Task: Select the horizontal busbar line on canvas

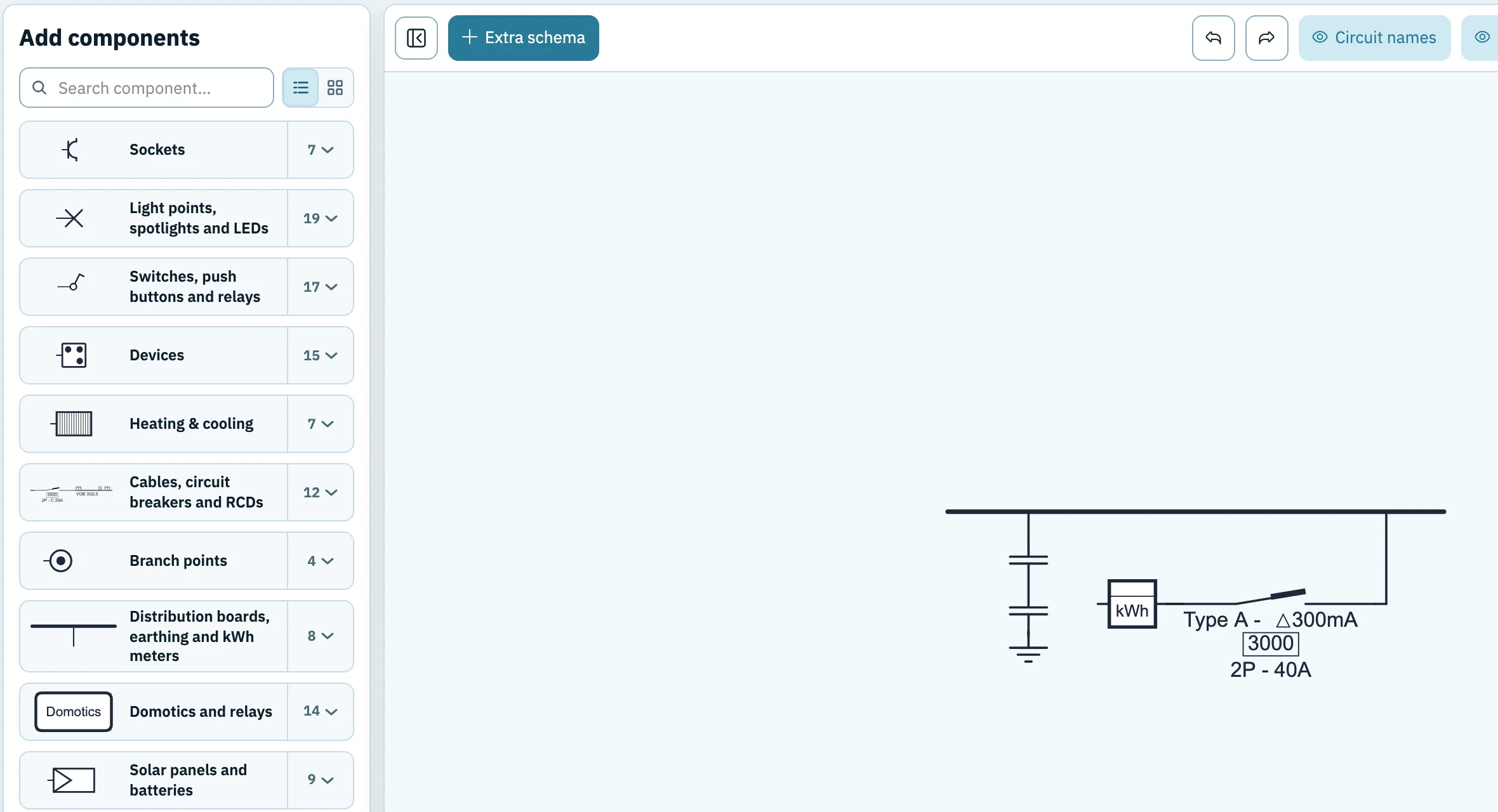Action: pyautogui.click(x=1195, y=511)
